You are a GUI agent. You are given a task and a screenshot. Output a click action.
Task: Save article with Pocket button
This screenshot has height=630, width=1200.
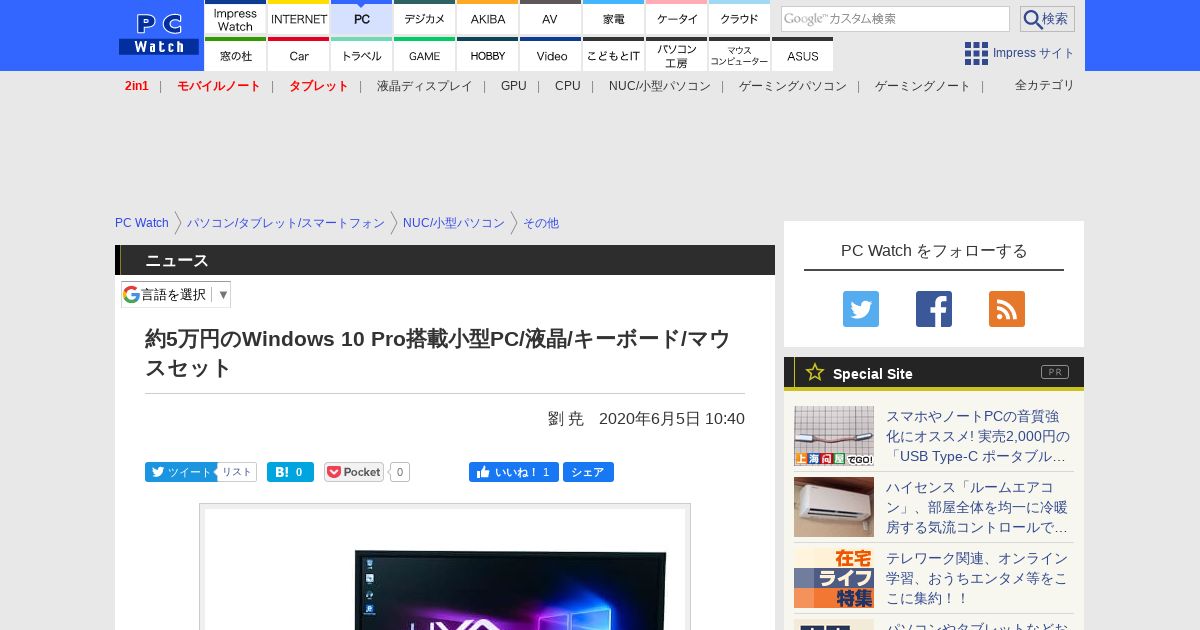(x=354, y=472)
